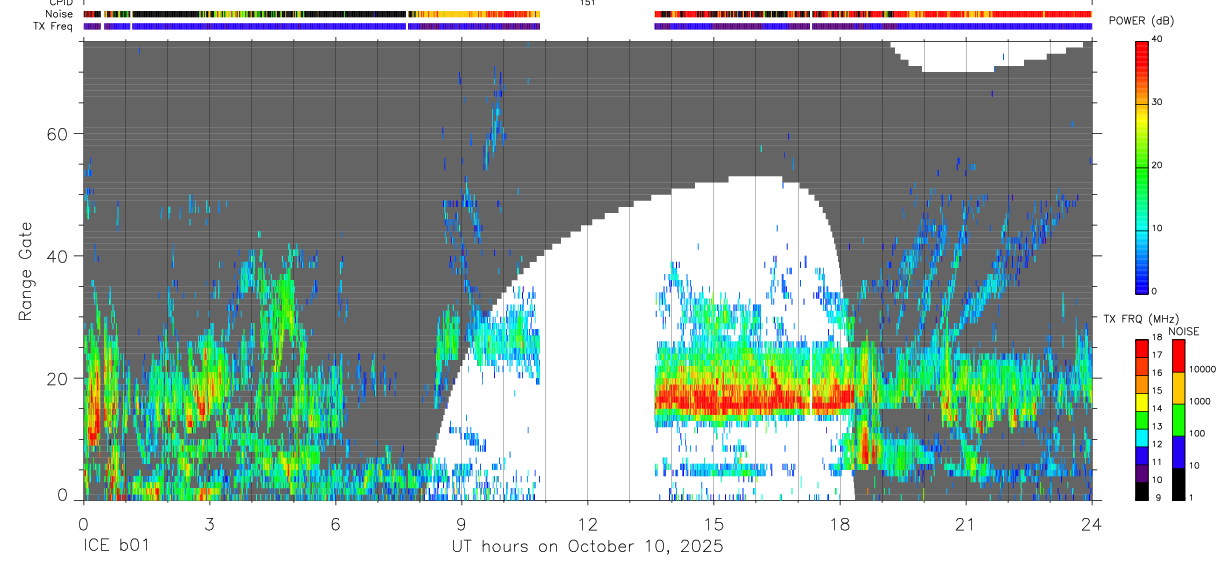Select the 18 tick on UT hours axis

coord(839,523)
